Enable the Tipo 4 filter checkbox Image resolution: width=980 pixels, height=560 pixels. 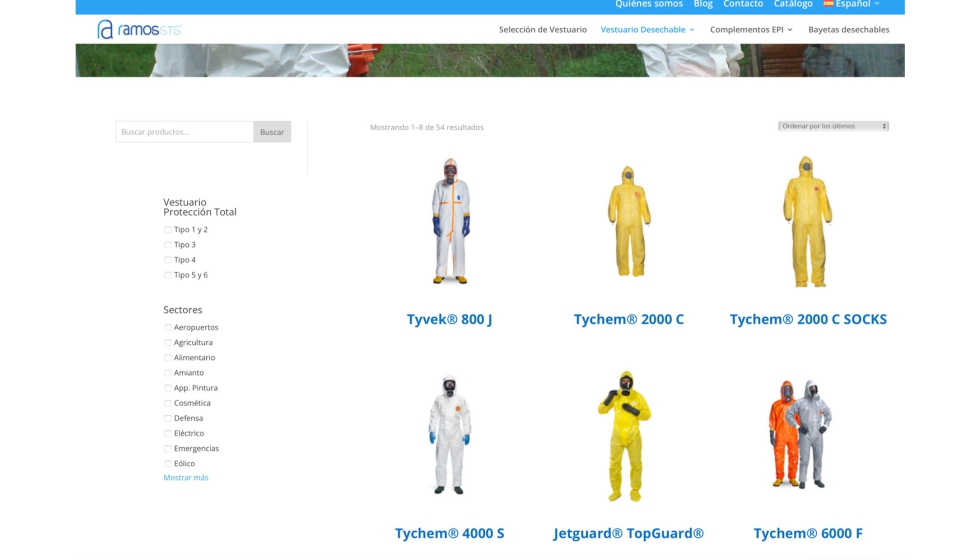click(x=168, y=260)
